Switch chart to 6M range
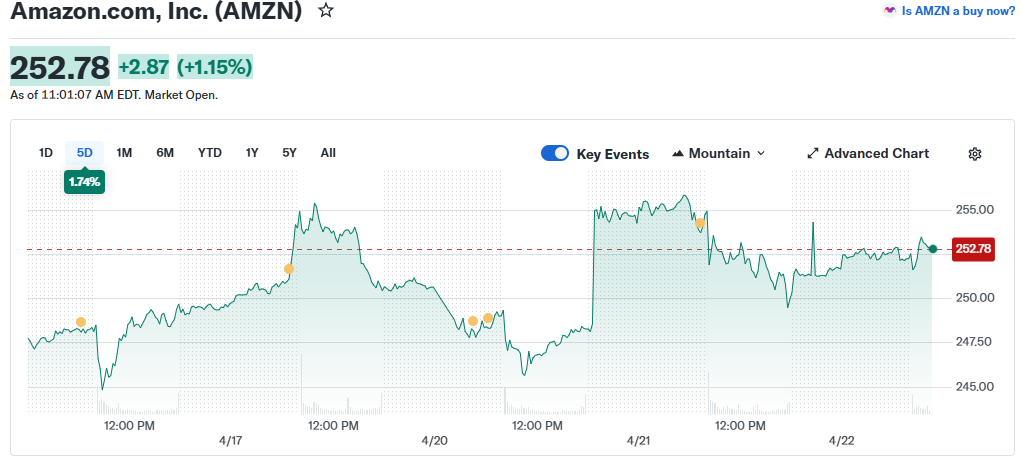Screen dimensions: 1023x459 (165, 153)
